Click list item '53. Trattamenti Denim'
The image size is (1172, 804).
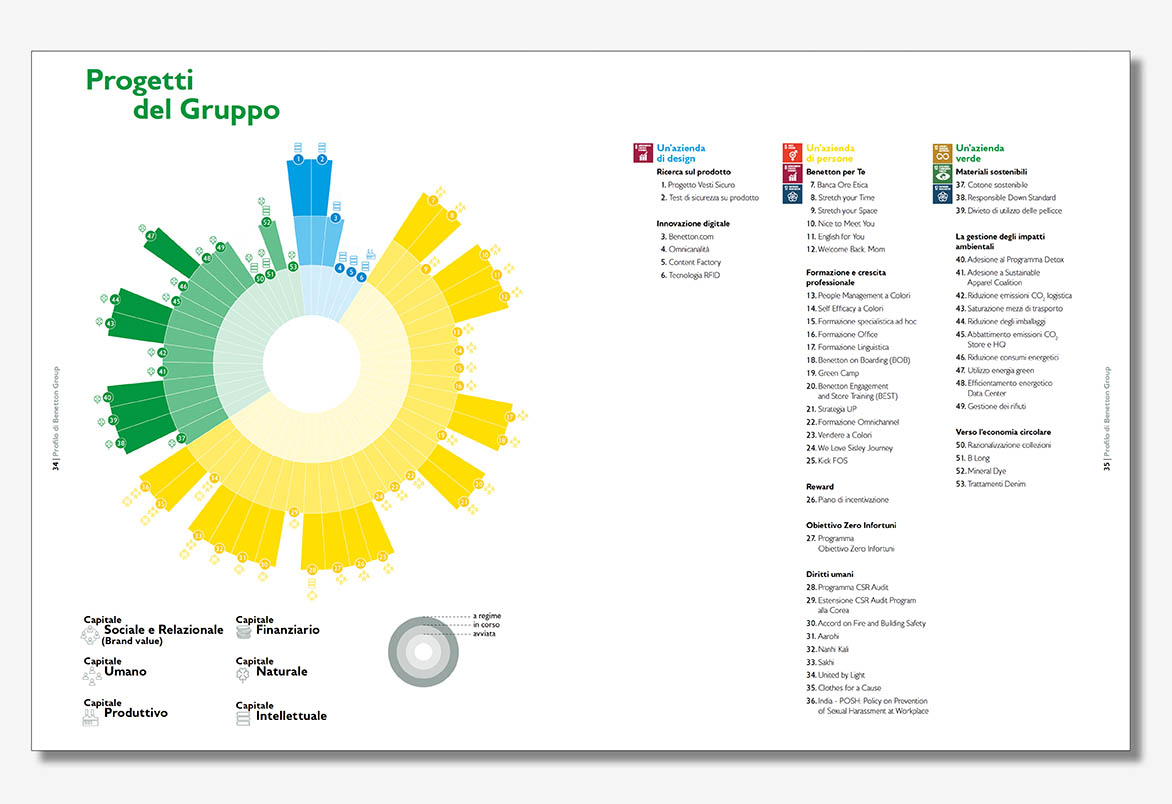point(990,483)
